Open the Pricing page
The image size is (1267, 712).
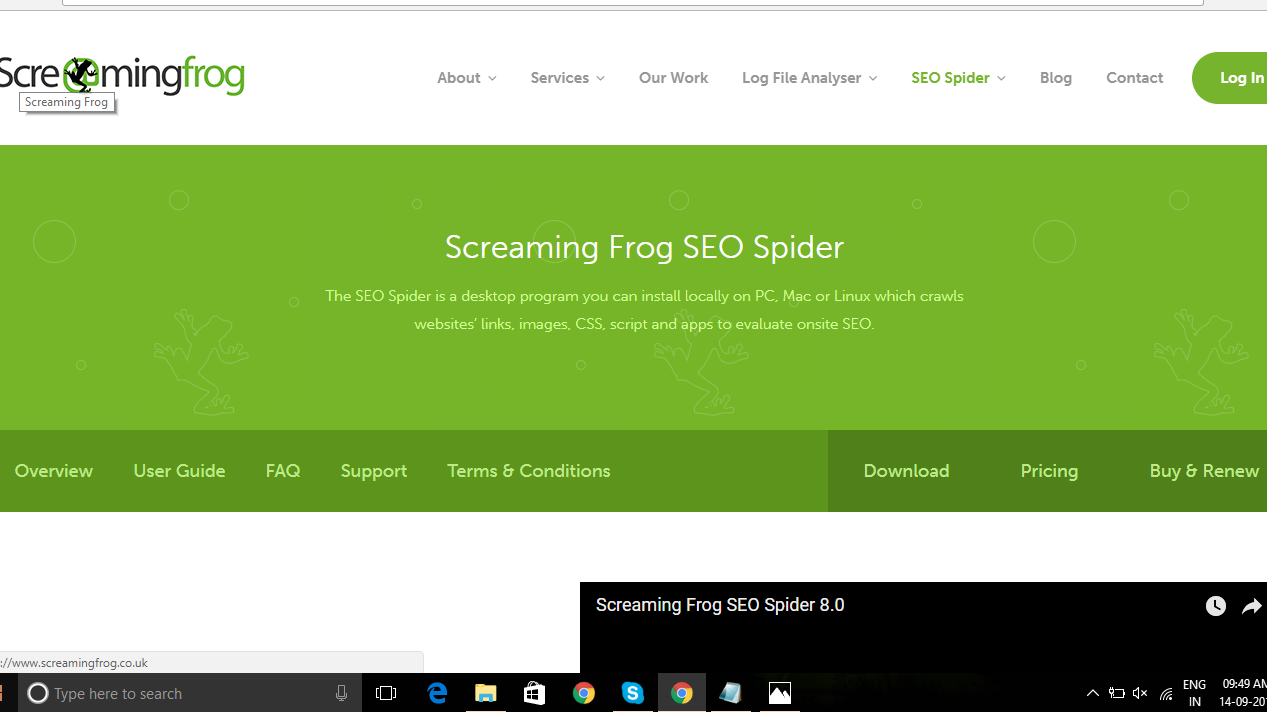pyautogui.click(x=1049, y=471)
